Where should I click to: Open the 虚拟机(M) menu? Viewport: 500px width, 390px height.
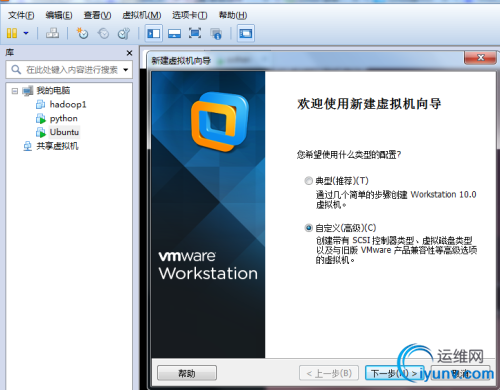(x=142, y=15)
